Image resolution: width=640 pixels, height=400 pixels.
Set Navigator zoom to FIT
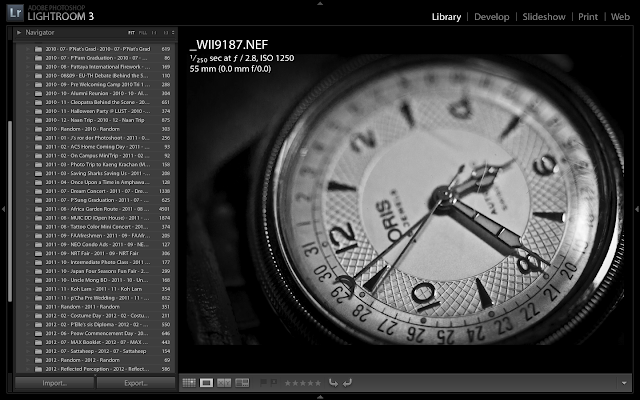131,33
